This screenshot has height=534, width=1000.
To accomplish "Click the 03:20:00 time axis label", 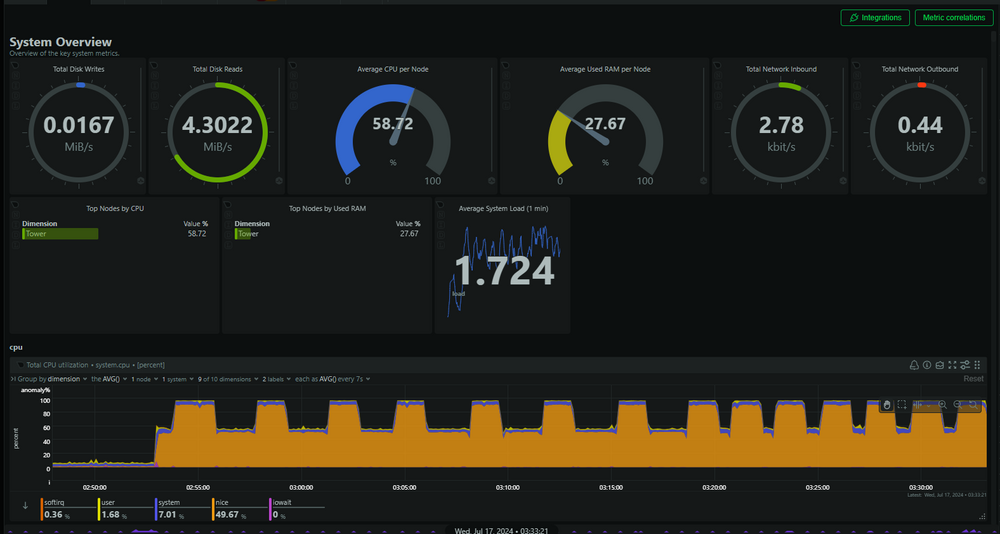I will coord(714,487).
